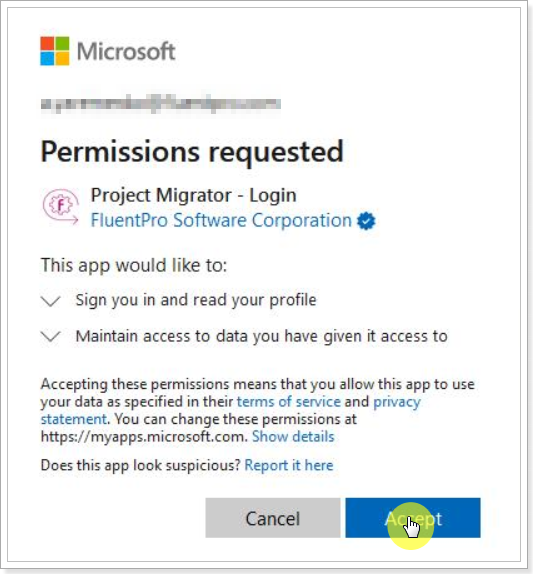Viewport: 533px width, 574px height.
Task: Open the terms of service link
Action: coord(289,402)
